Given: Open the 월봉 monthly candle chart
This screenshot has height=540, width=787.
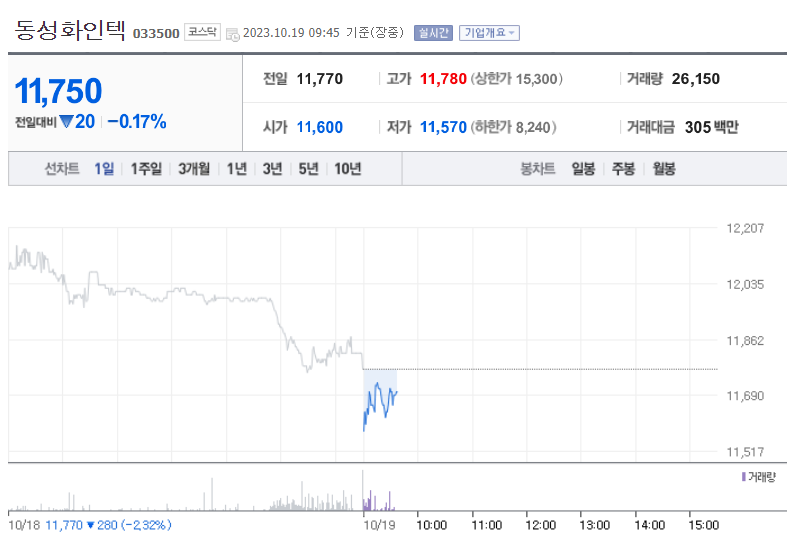Looking at the screenshot, I should [664, 169].
